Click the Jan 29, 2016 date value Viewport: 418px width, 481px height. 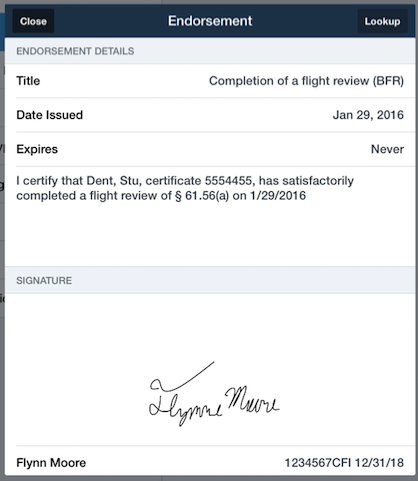click(368, 115)
